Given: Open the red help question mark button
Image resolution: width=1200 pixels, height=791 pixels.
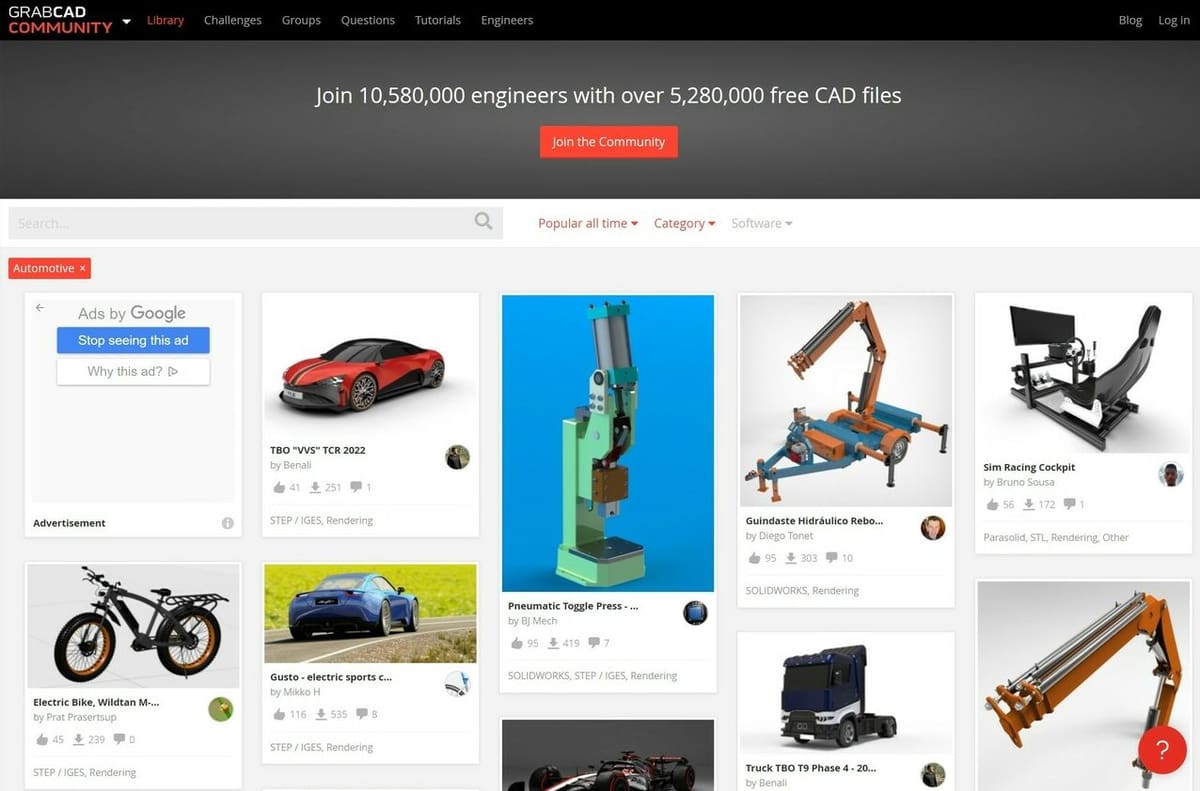Looking at the screenshot, I should (x=1162, y=750).
